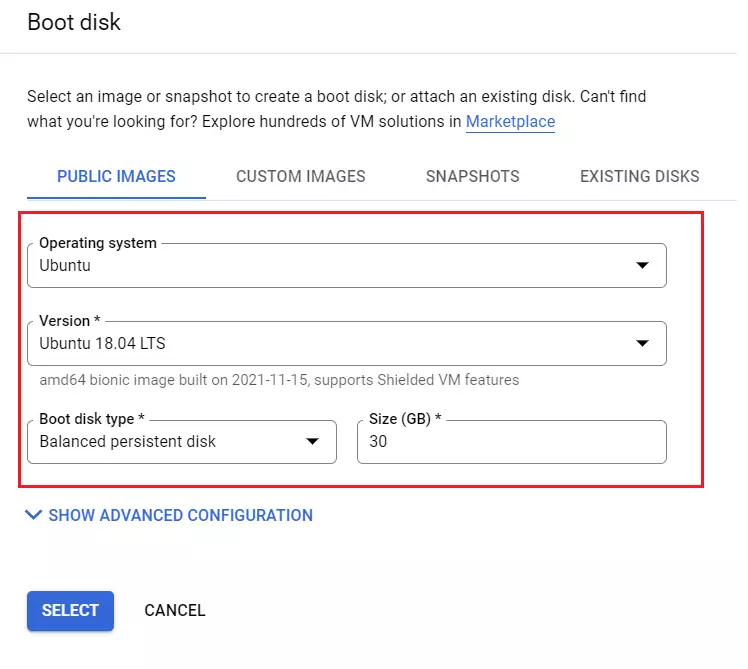Viewport: 748px width, 669px height.
Task: Select the Ubuntu operating system field
Action: tap(347, 265)
